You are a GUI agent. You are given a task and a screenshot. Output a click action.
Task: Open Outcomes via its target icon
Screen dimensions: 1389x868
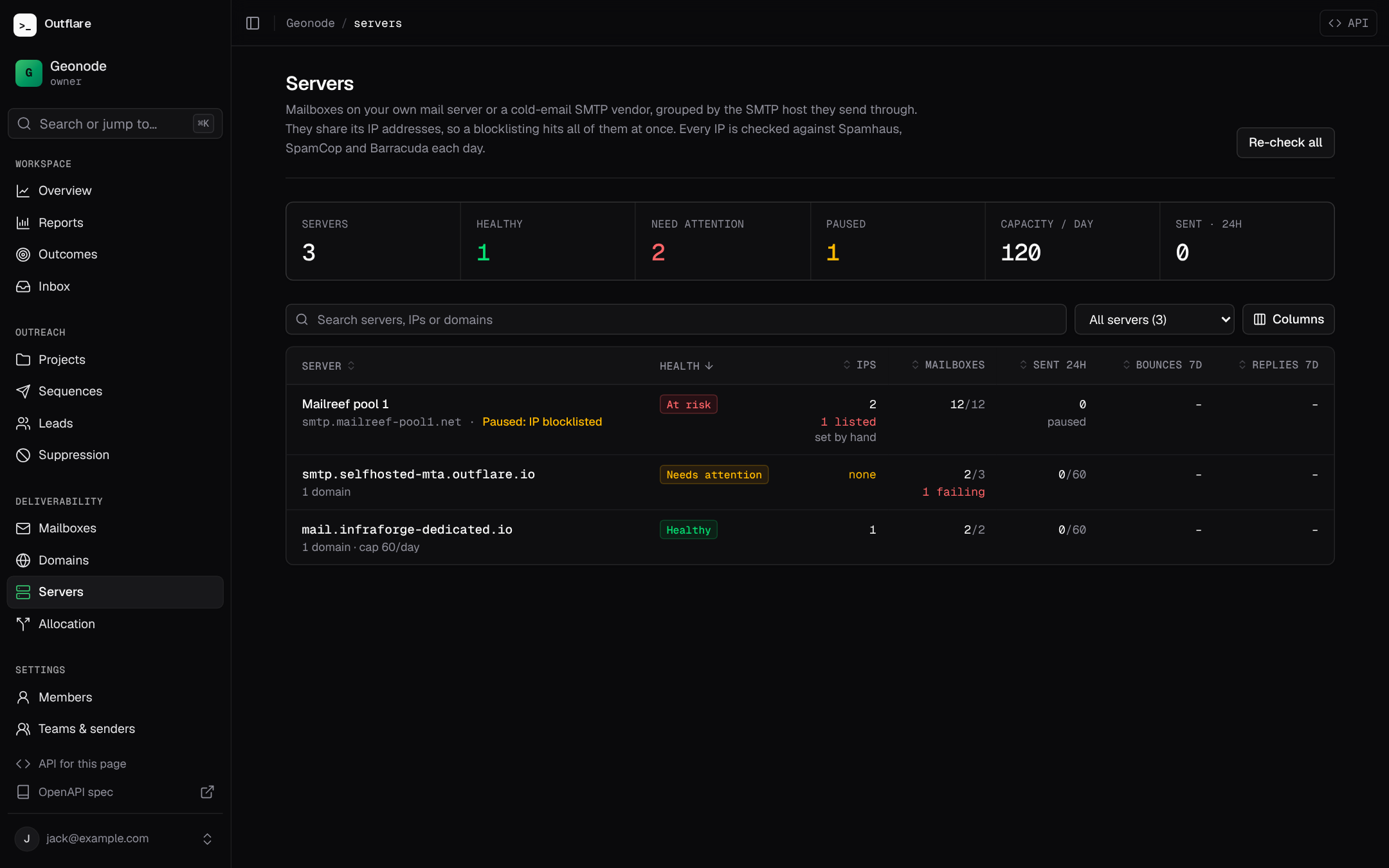pyautogui.click(x=23, y=255)
